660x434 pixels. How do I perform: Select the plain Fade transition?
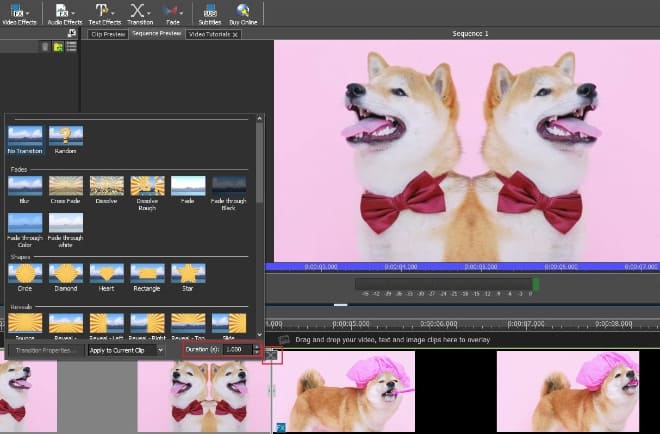point(188,190)
